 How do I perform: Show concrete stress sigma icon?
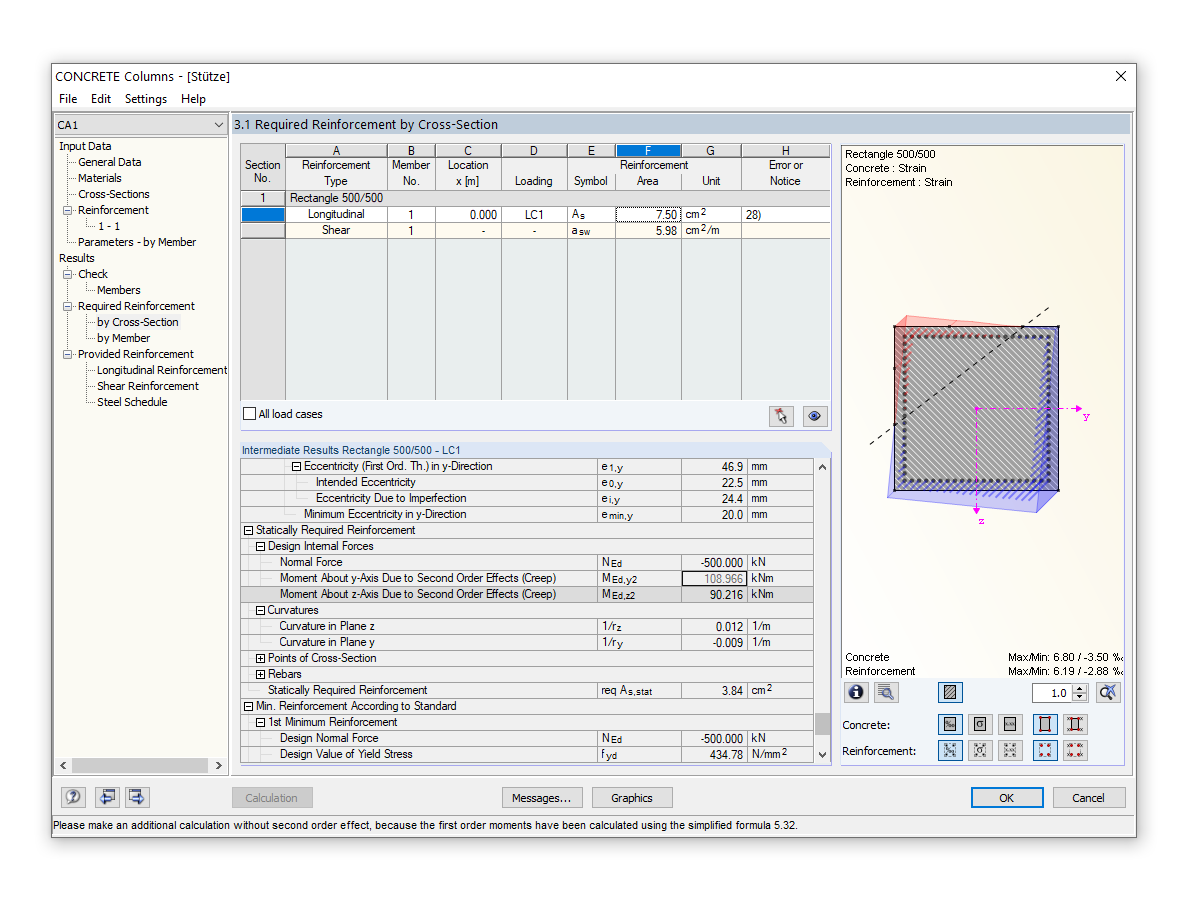[x=981, y=724]
